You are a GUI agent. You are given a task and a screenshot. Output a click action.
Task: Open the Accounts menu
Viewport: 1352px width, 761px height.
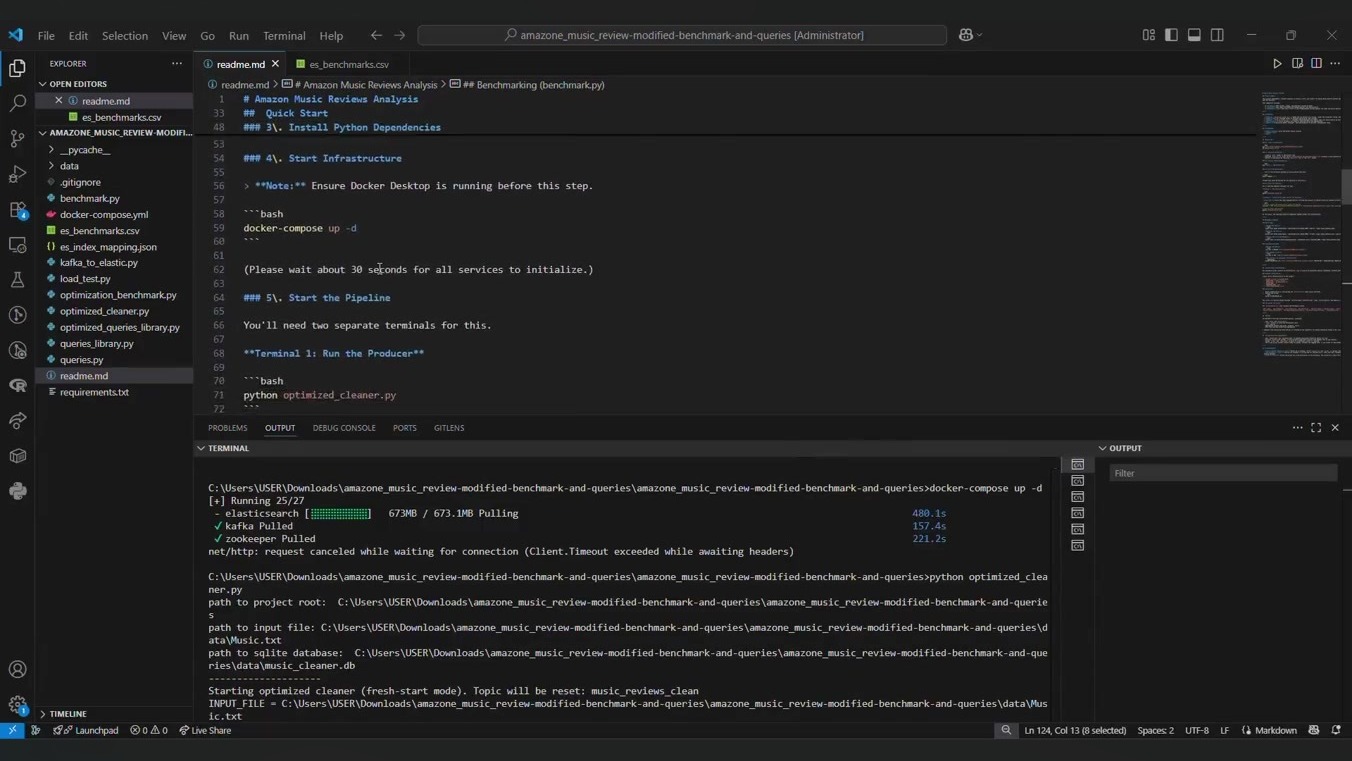17,669
